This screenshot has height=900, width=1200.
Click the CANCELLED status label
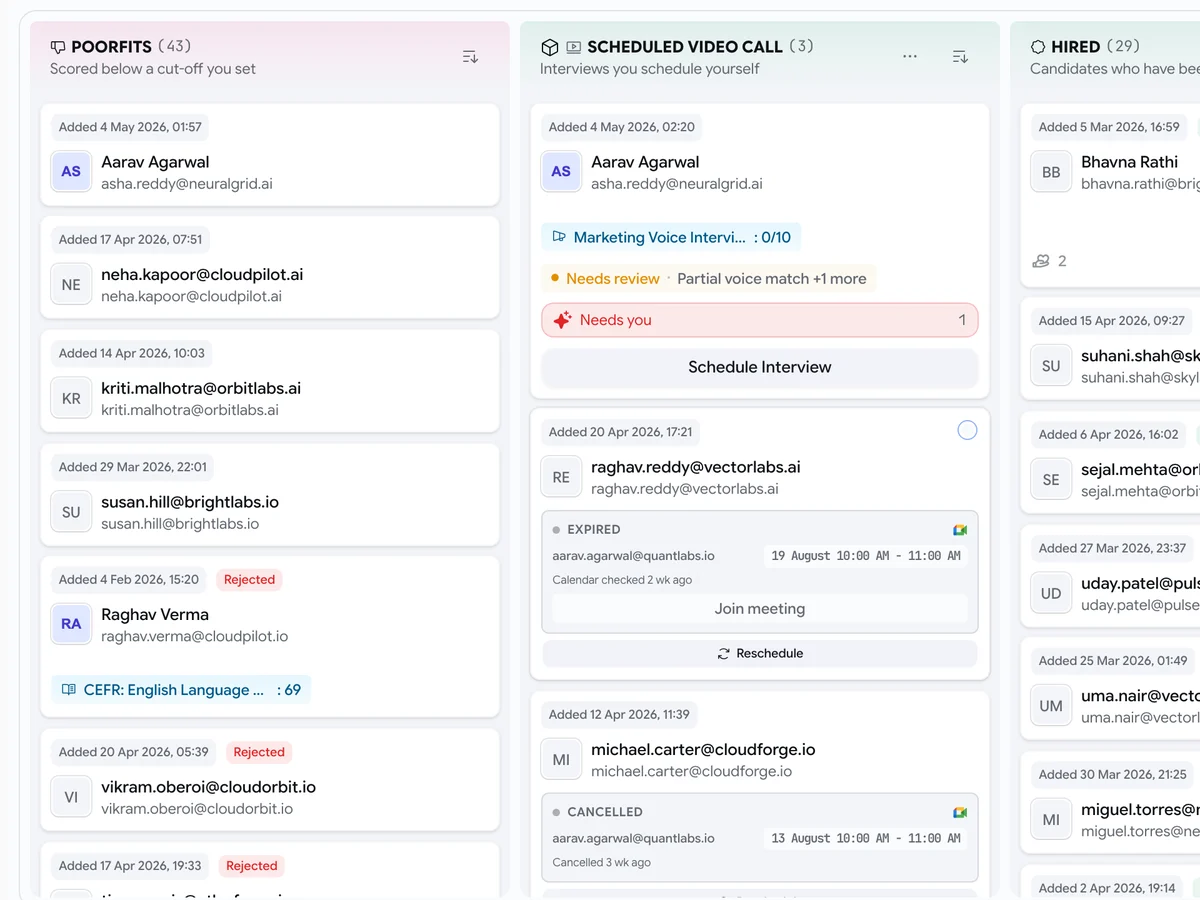click(605, 812)
